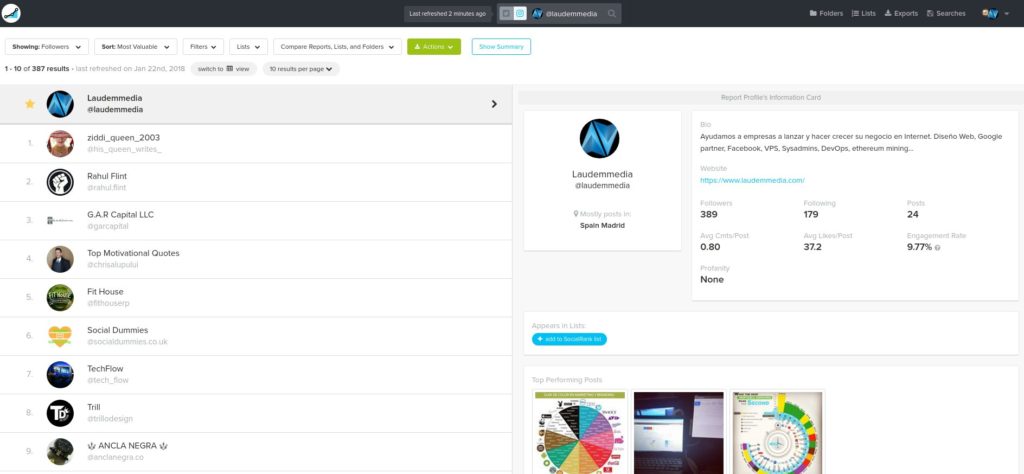
Task: Click the arrow chevron on Laudemmedia row
Action: coord(494,104)
